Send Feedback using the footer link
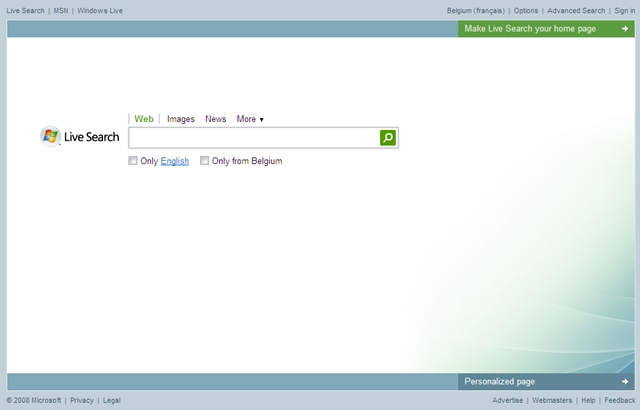This screenshot has height=410, width=640. pos(620,400)
